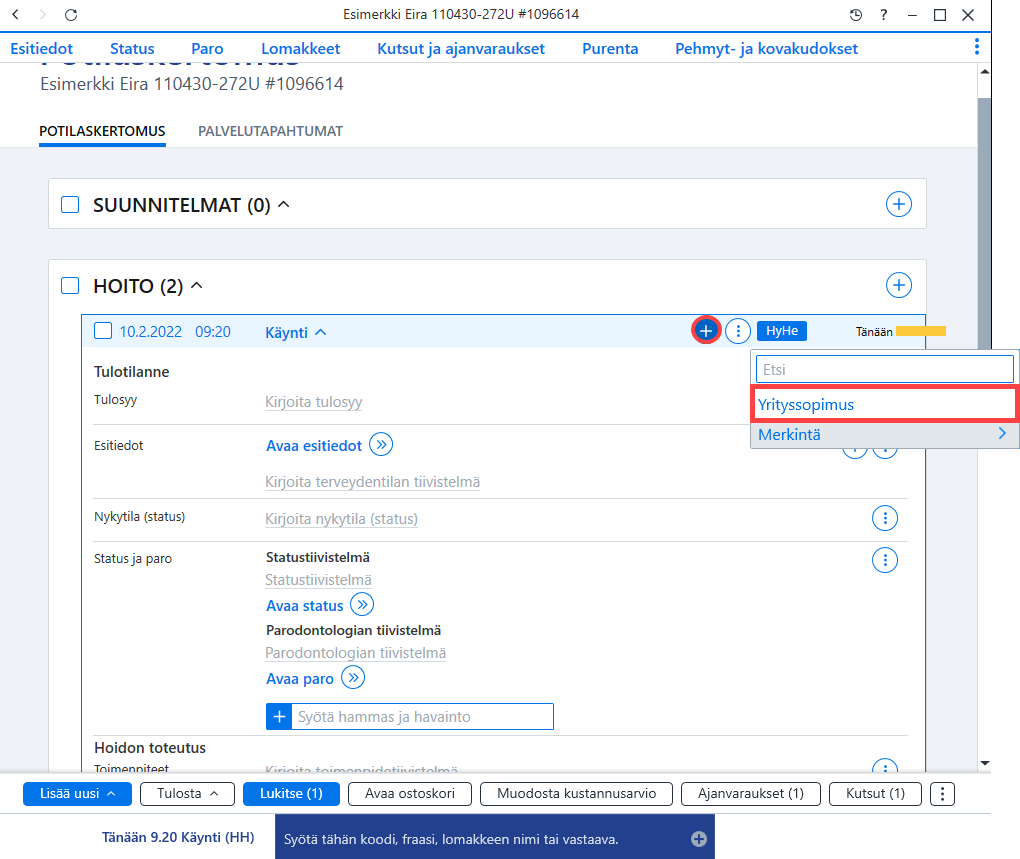Click highlighted plus icon on Käynti row
1020x859 pixels.
pyautogui.click(x=706, y=330)
